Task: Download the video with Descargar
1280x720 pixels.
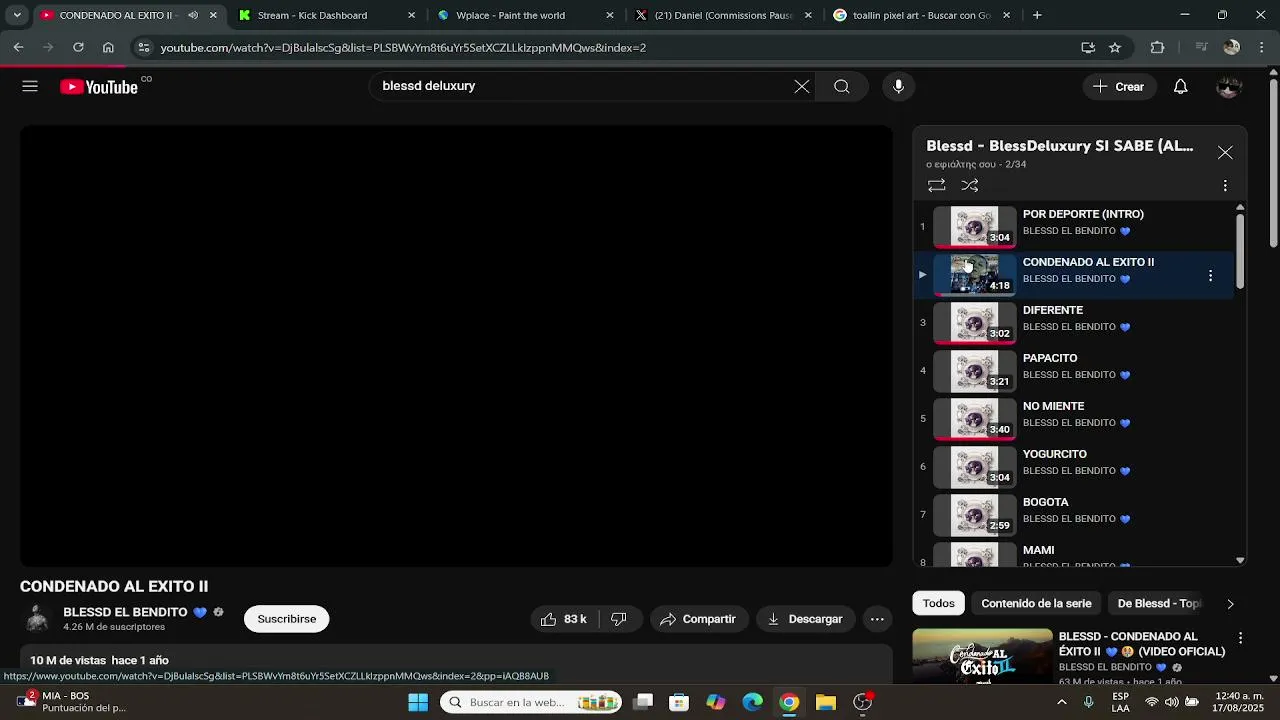Action: (805, 619)
